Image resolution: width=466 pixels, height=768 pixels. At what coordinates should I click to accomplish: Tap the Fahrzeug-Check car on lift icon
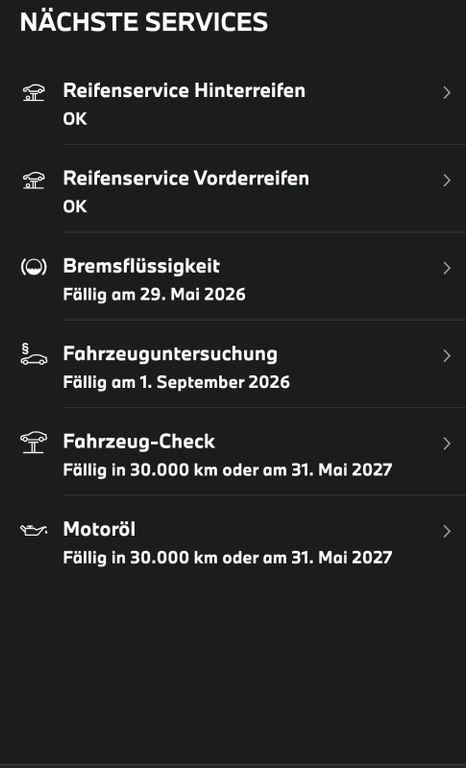click(34, 442)
